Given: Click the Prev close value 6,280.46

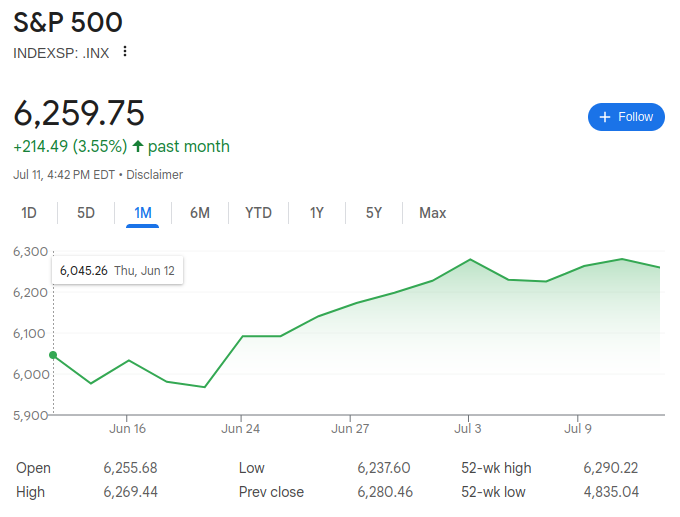Looking at the screenshot, I should [x=385, y=492].
